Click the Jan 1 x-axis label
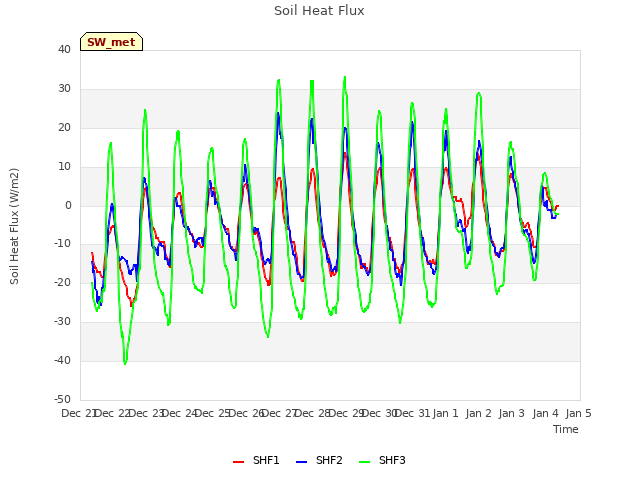This screenshot has width=640, height=480. coord(446,413)
